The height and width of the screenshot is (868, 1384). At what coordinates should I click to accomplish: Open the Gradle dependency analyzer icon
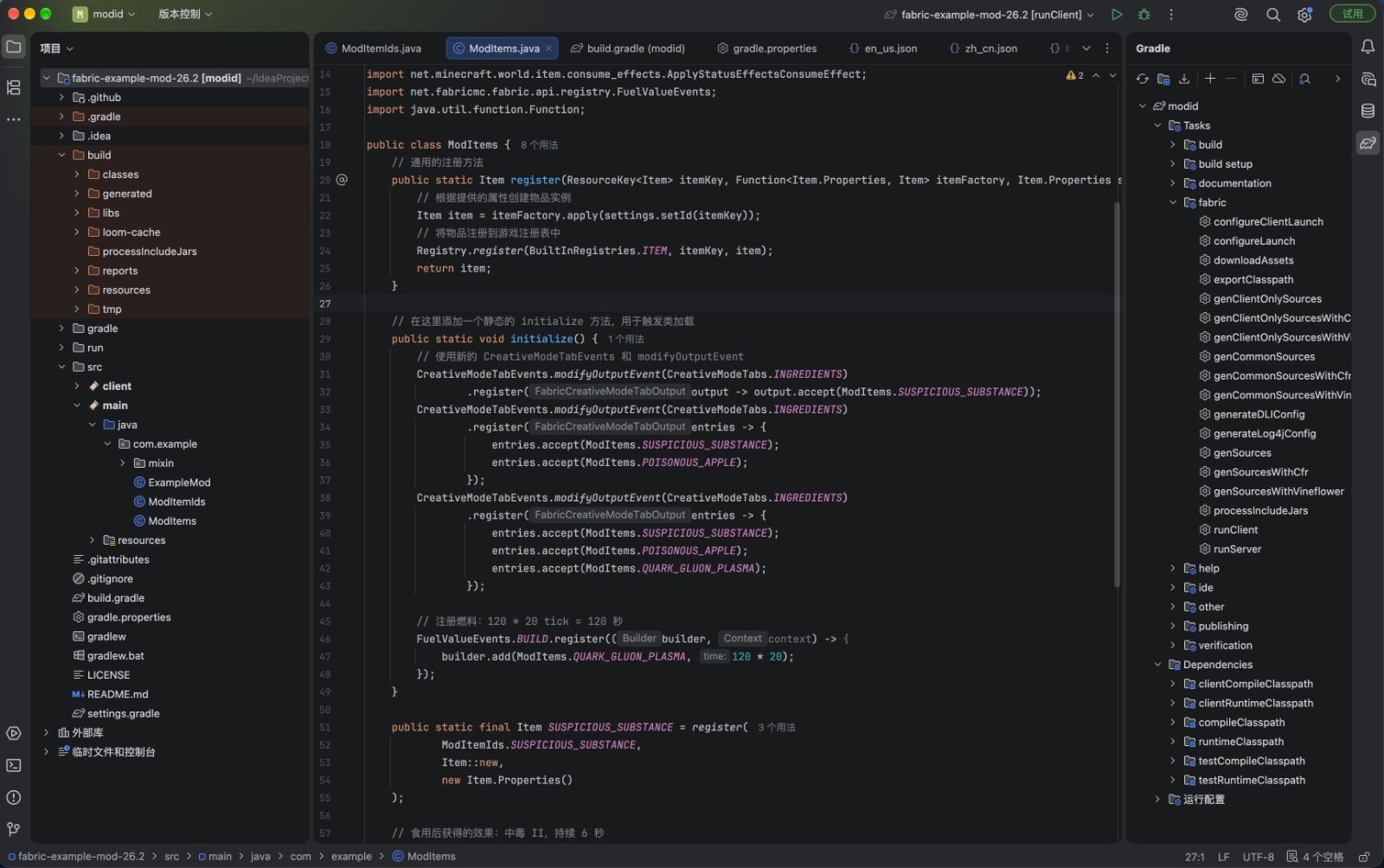click(x=1305, y=79)
